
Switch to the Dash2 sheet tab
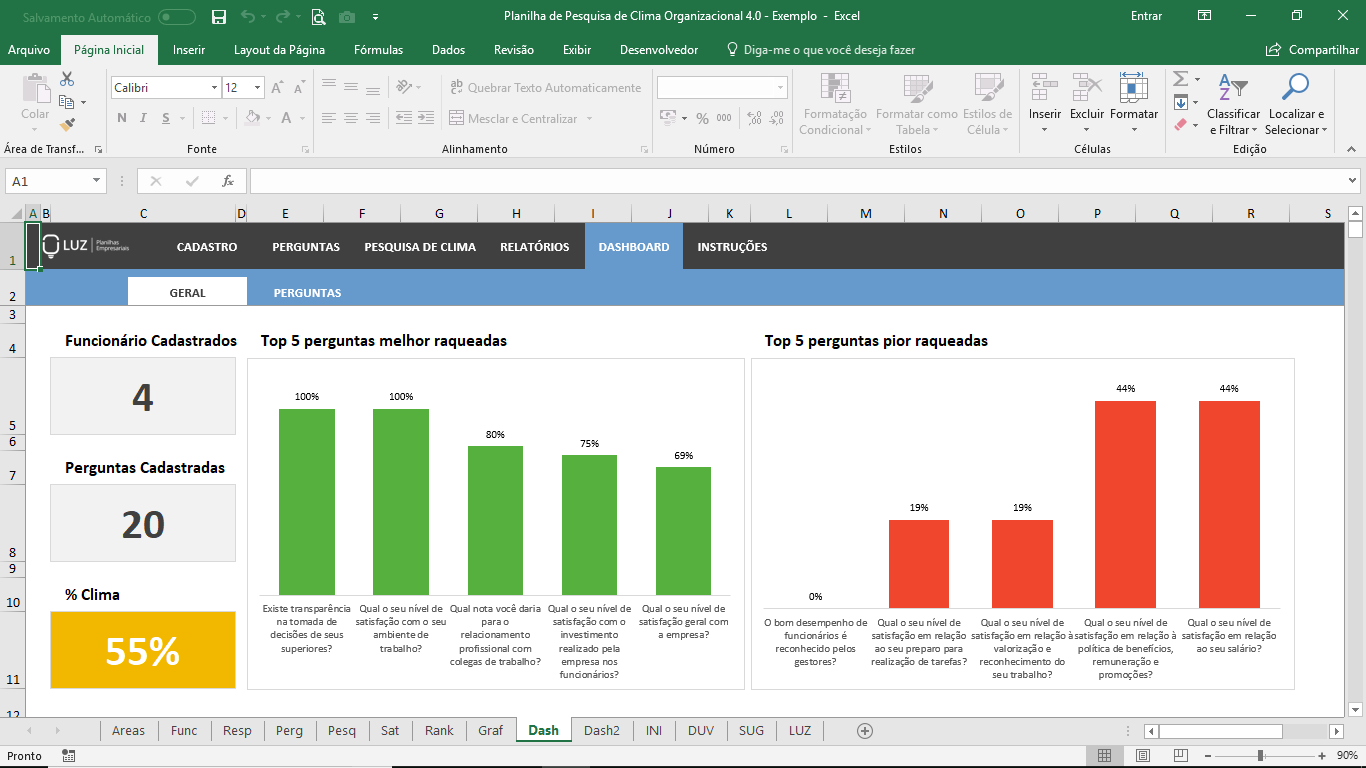[x=602, y=730]
